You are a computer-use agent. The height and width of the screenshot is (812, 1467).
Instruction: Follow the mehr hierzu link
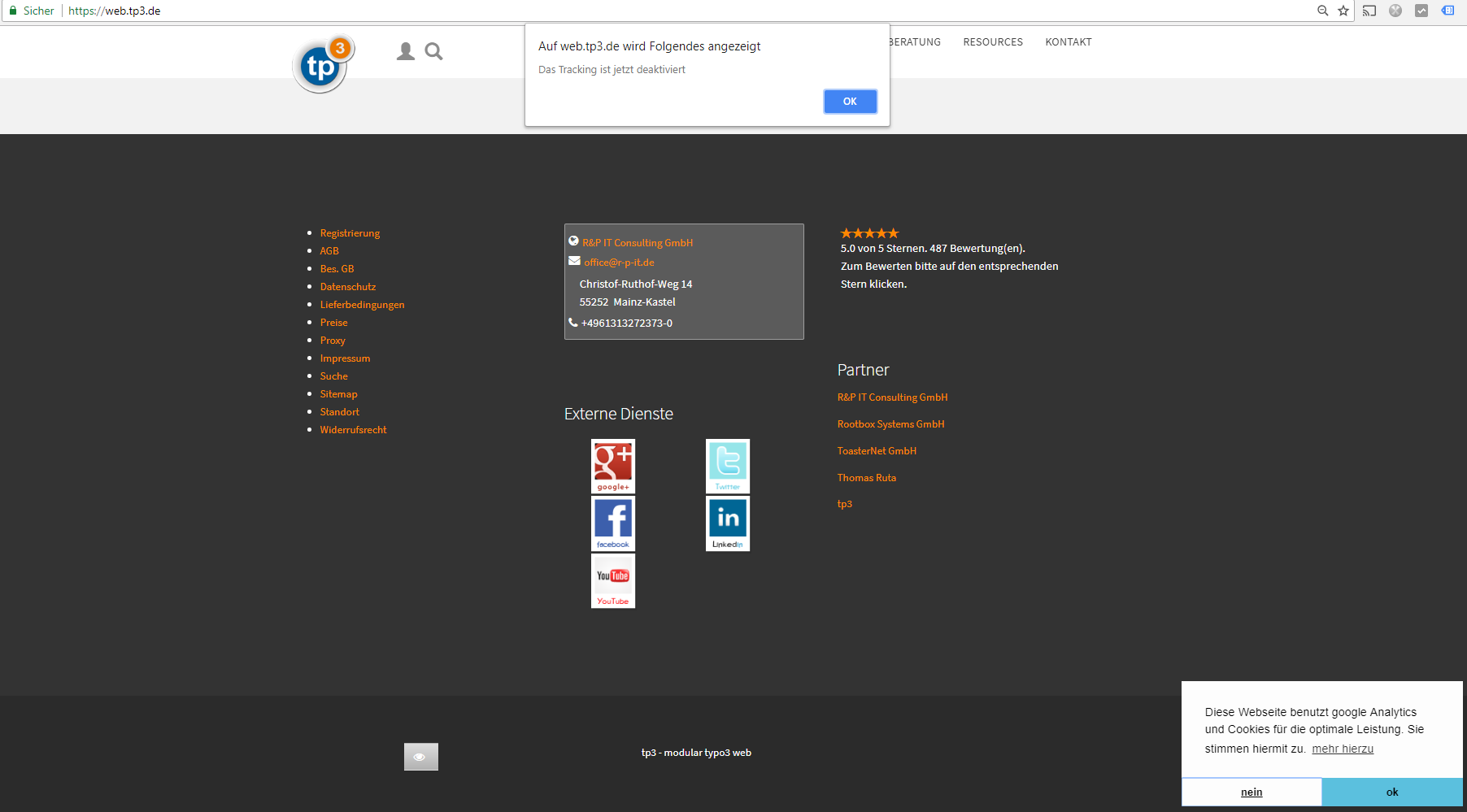[x=1342, y=749]
